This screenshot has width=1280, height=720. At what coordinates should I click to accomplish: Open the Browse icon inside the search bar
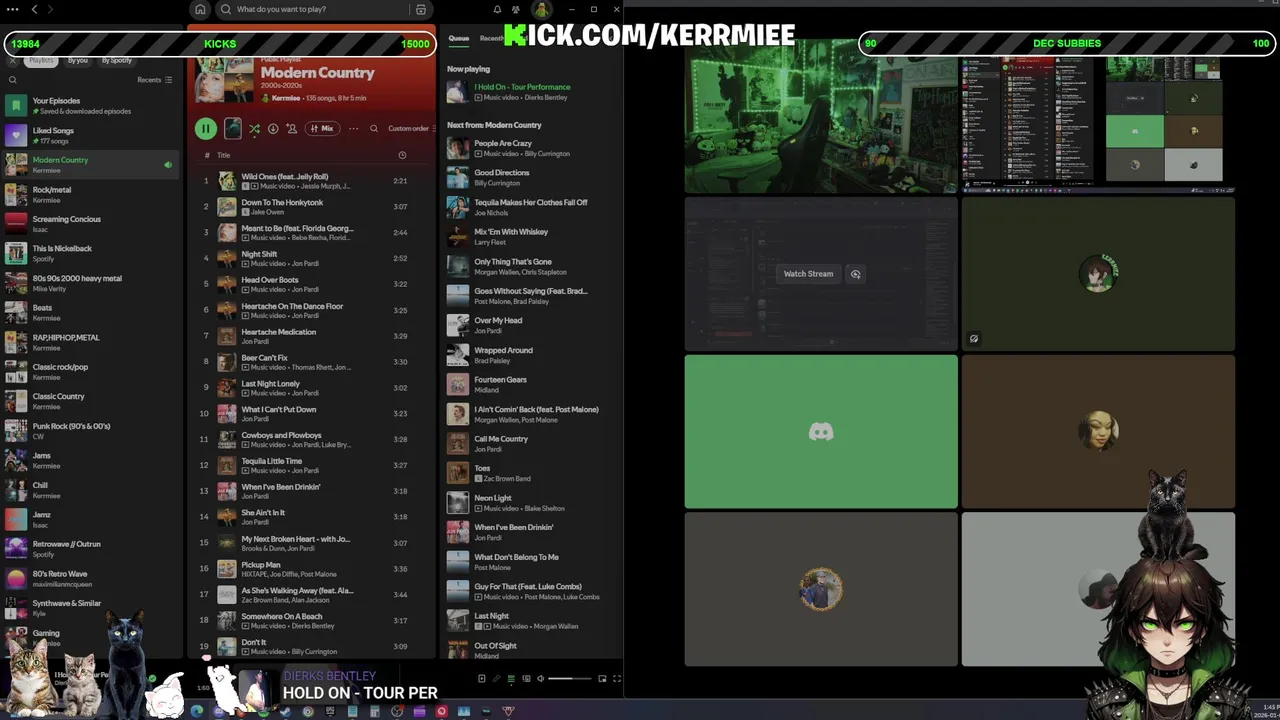[x=421, y=9]
